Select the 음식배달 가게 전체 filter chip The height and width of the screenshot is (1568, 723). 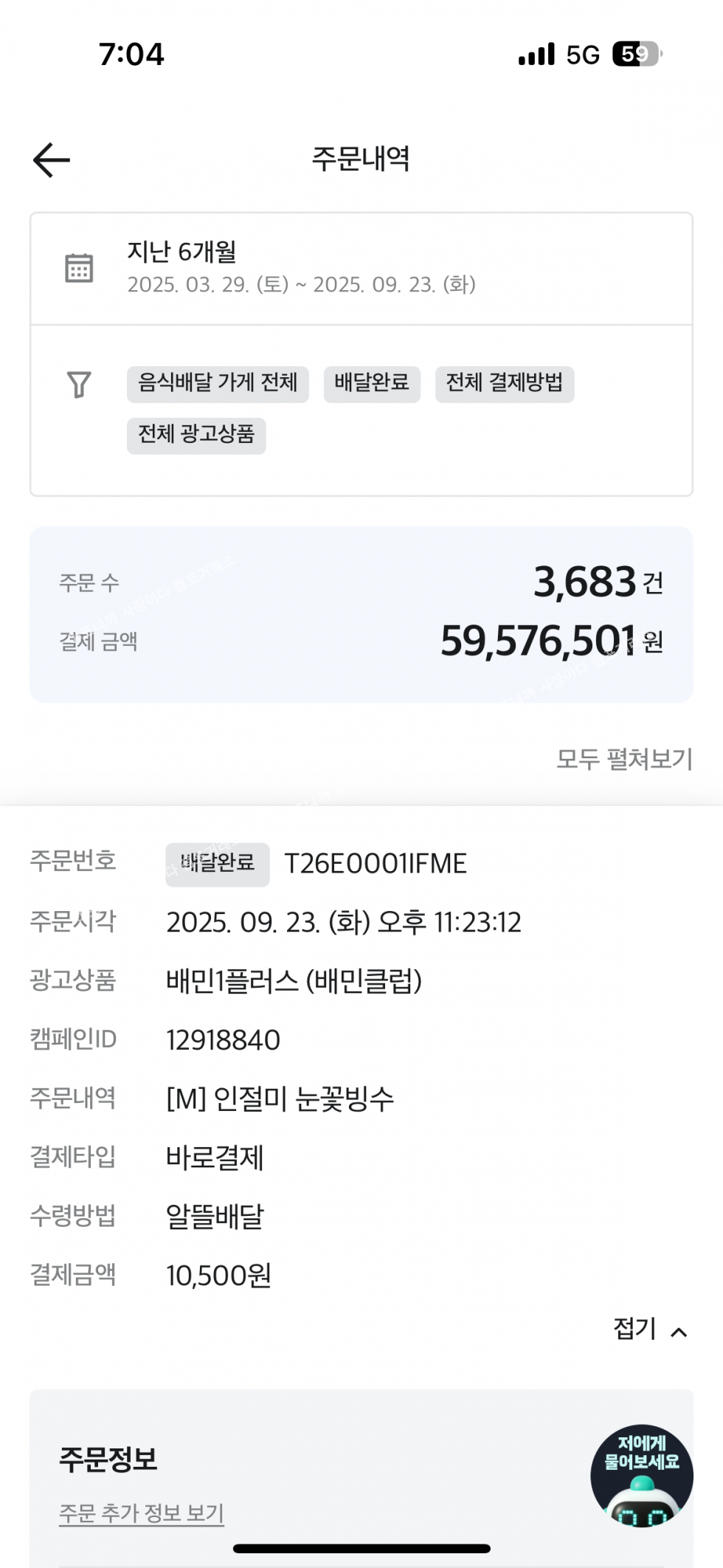[x=218, y=384]
